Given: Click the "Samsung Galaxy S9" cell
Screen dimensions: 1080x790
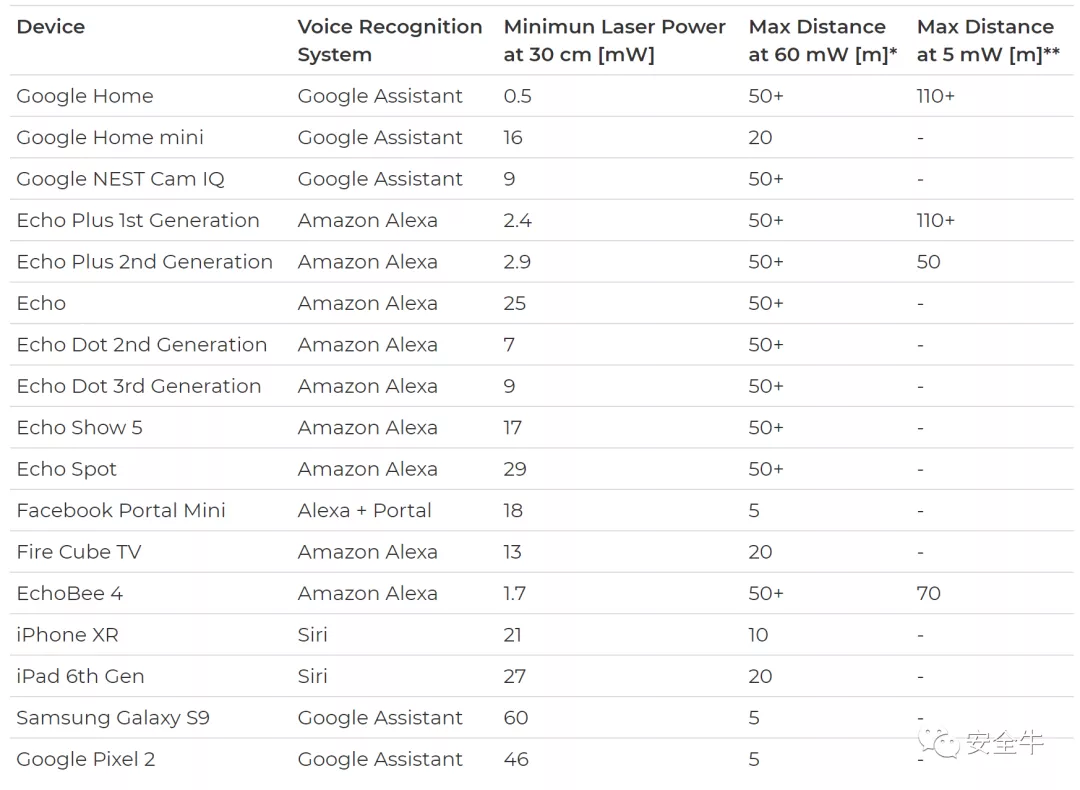Looking at the screenshot, I should pyautogui.click(x=113, y=718).
